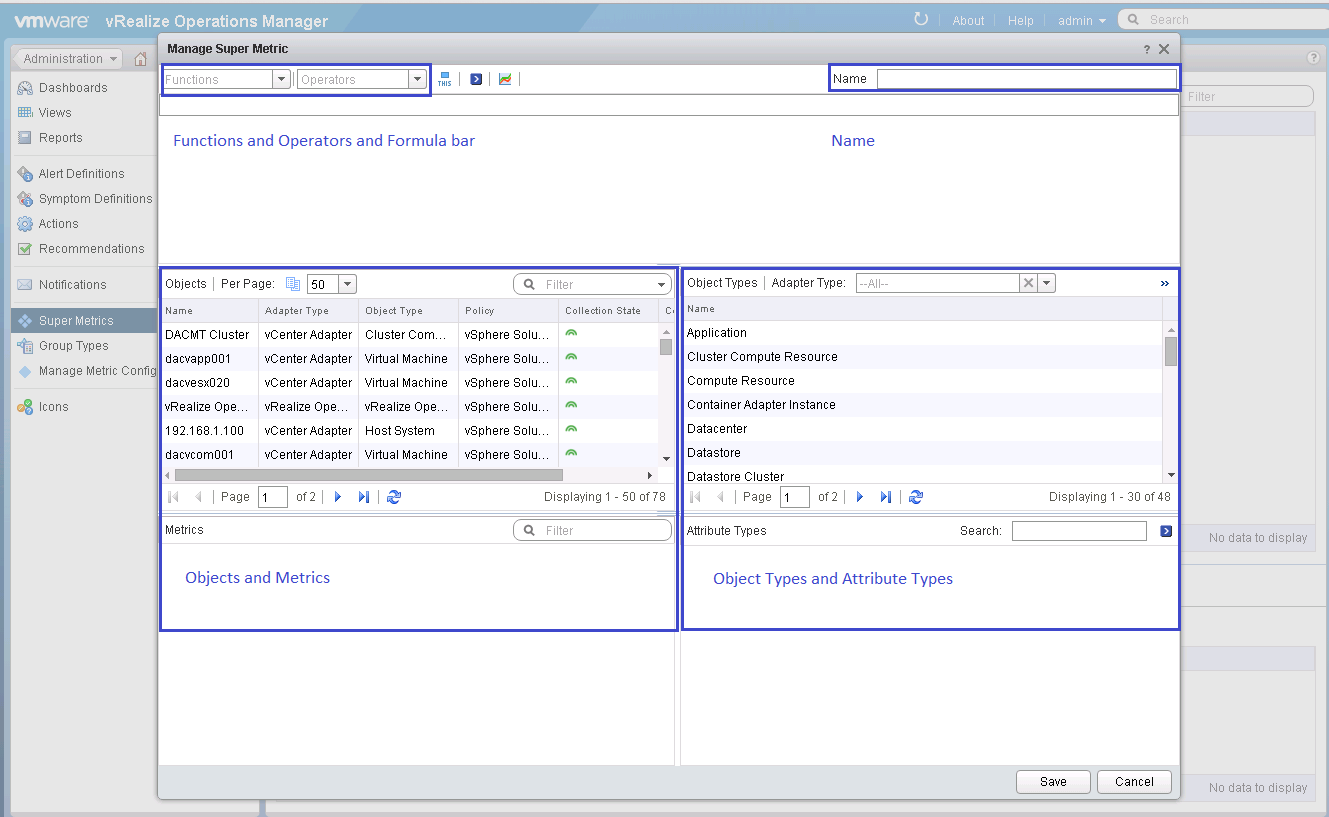This screenshot has height=817, width=1329.
Task: Open the Functions dropdown
Action: point(282,79)
